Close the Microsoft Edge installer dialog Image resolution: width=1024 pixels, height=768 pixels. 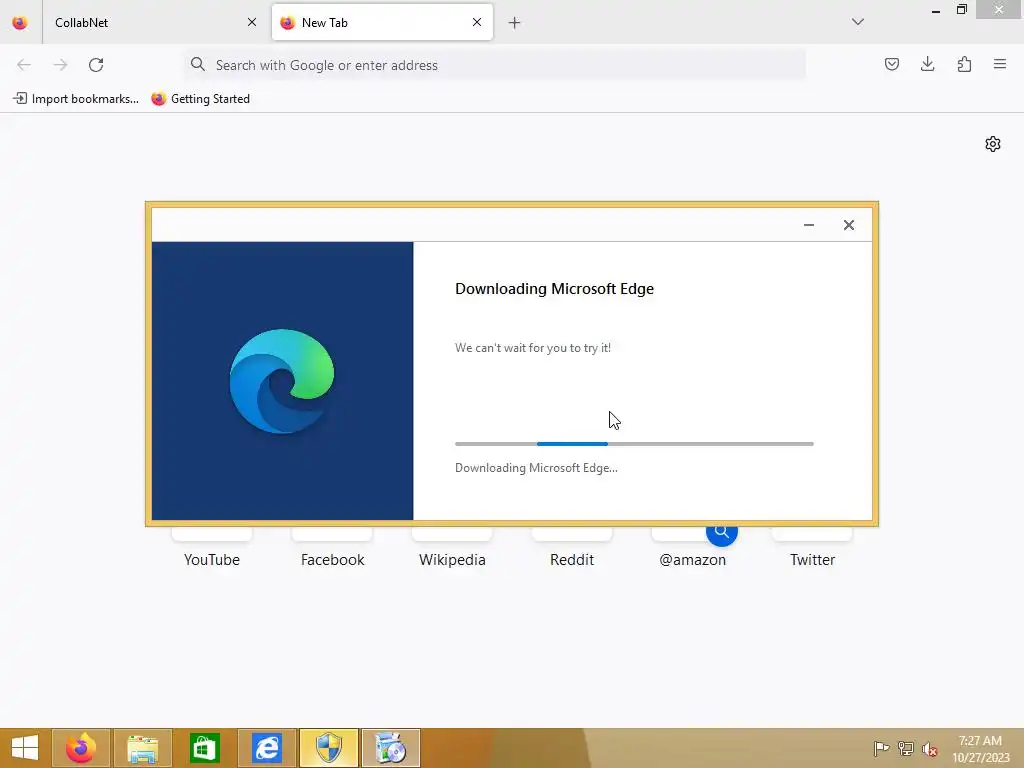(848, 225)
